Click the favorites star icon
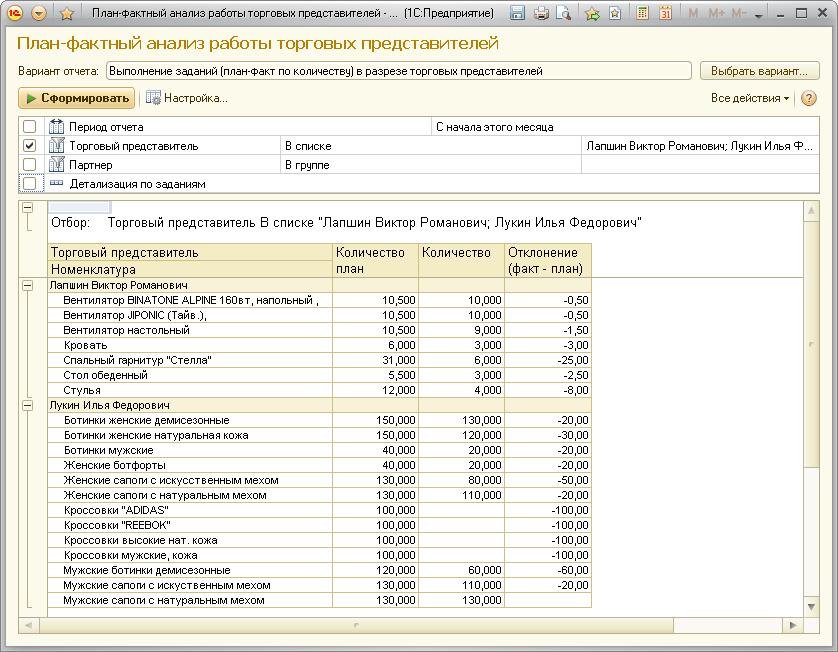This screenshot has height=652, width=838. pyautogui.click(x=66, y=14)
